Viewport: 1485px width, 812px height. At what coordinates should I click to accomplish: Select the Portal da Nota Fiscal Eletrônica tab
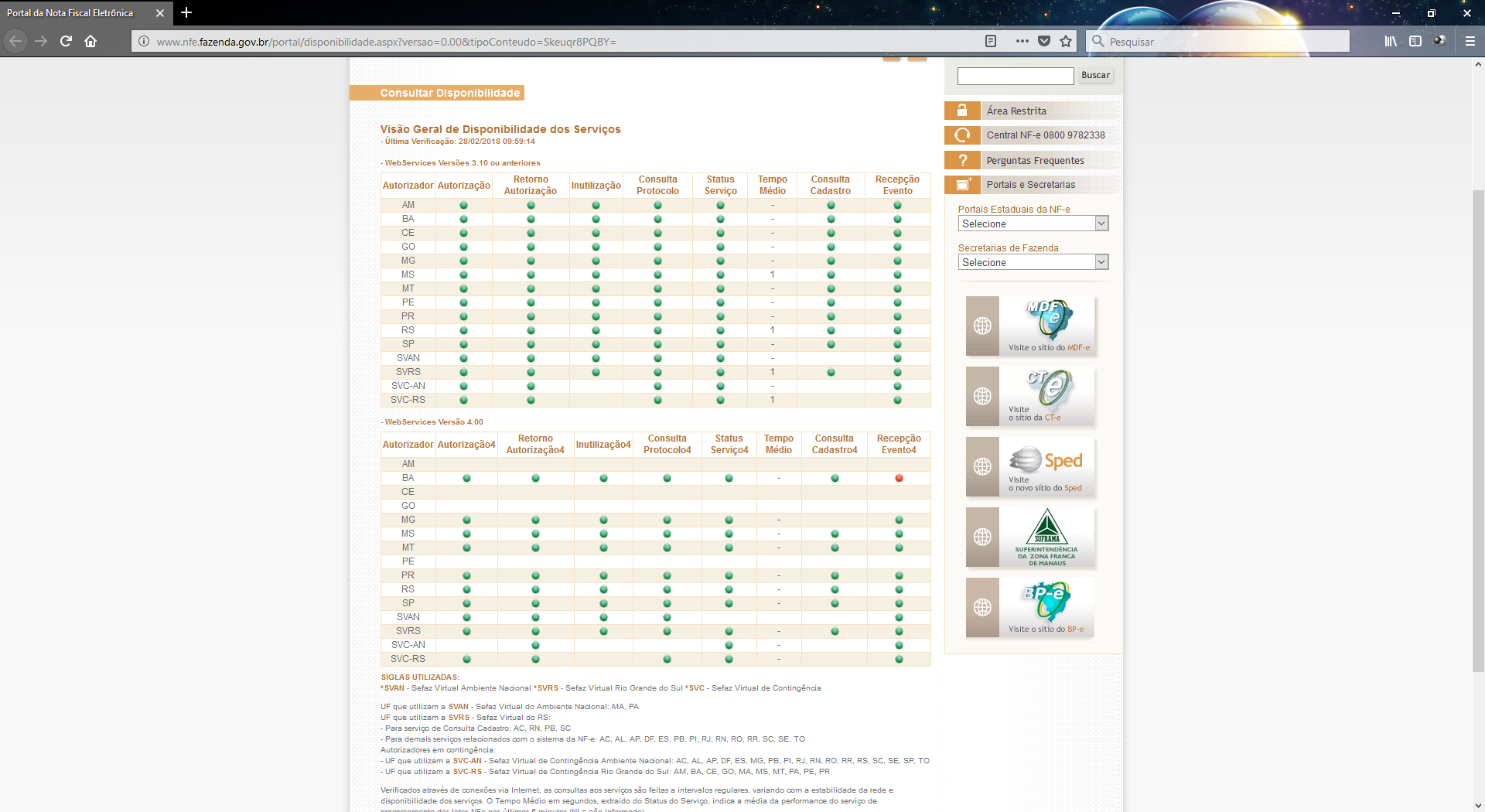tap(84, 13)
